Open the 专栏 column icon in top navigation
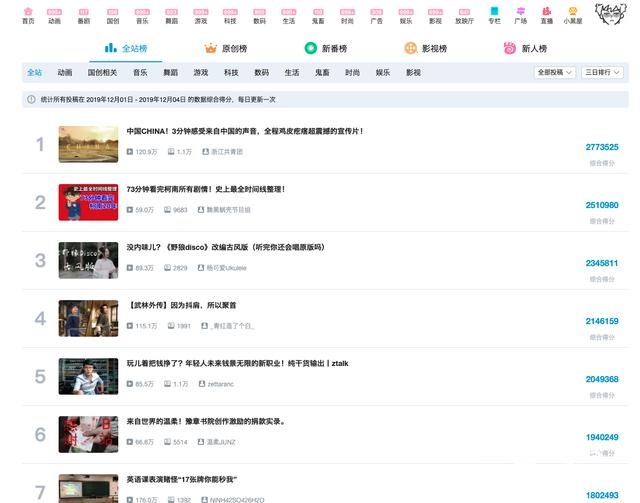This screenshot has width=640, height=503. point(495,13)
